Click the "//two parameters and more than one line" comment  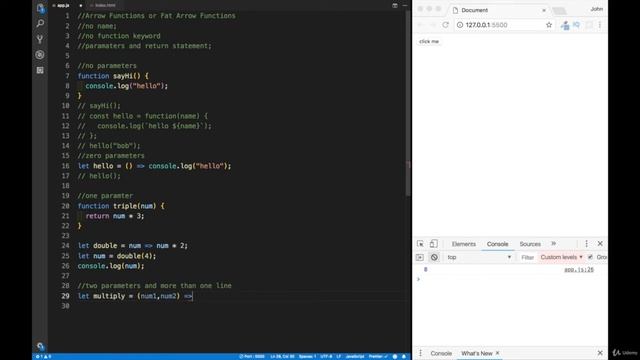coord(154,286)
